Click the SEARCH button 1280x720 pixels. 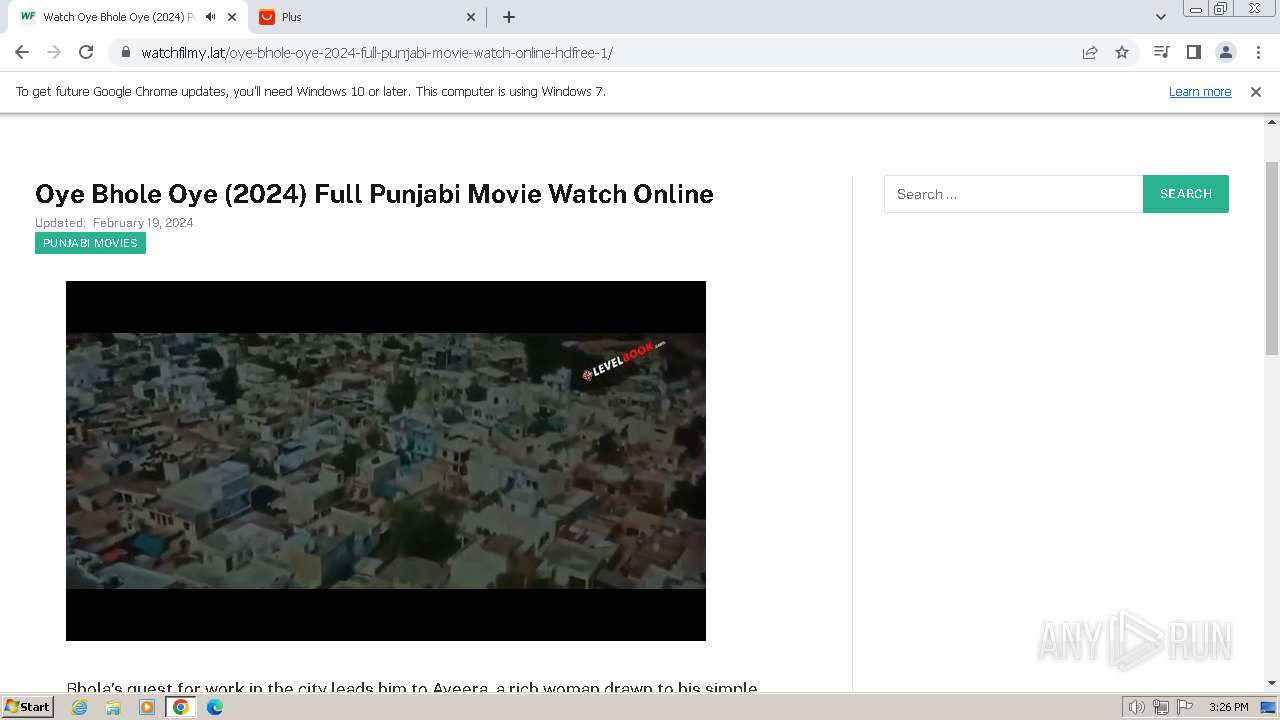[x=1186, y=194]
